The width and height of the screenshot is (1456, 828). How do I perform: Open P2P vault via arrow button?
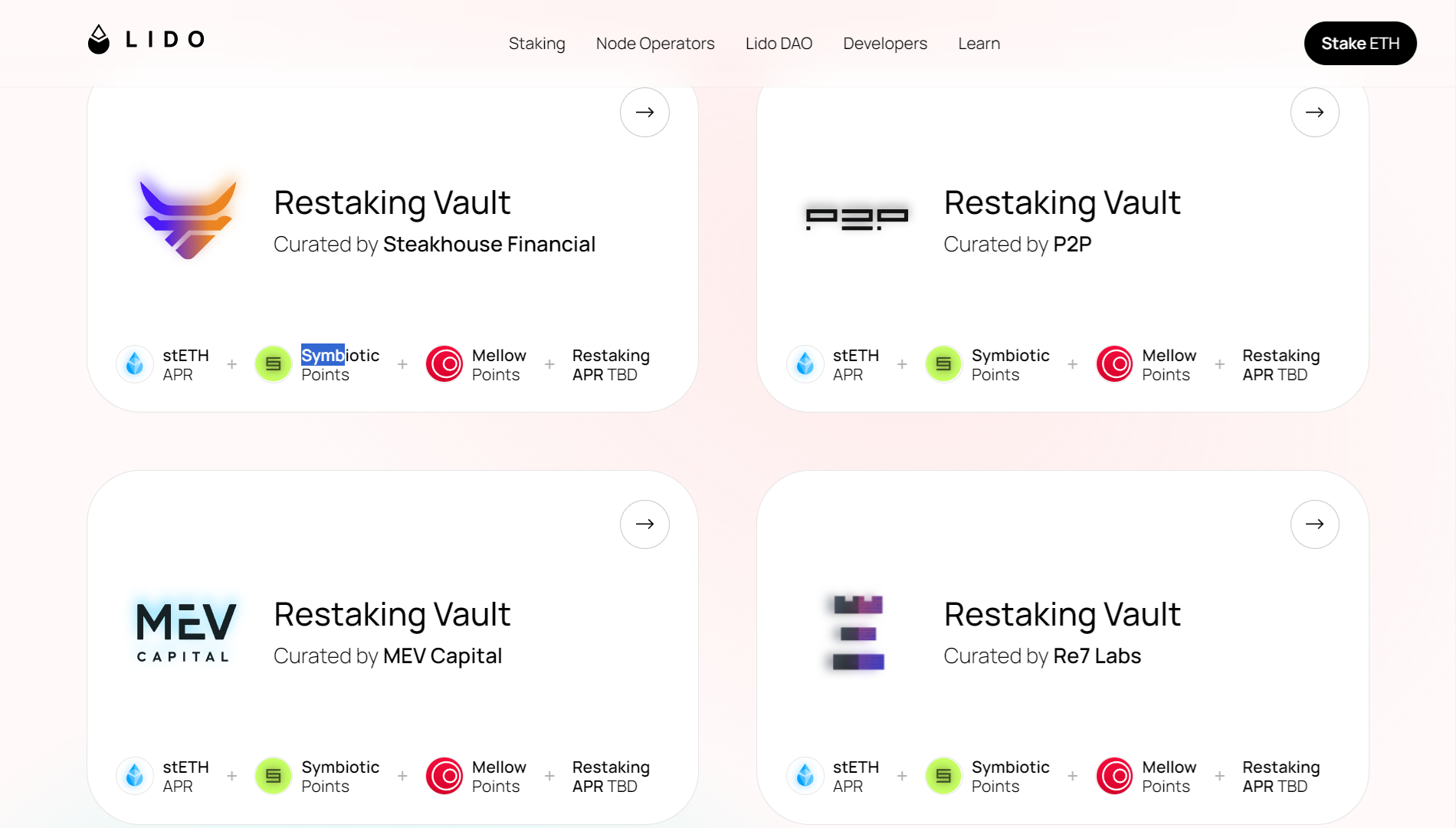coord(1315,113)
